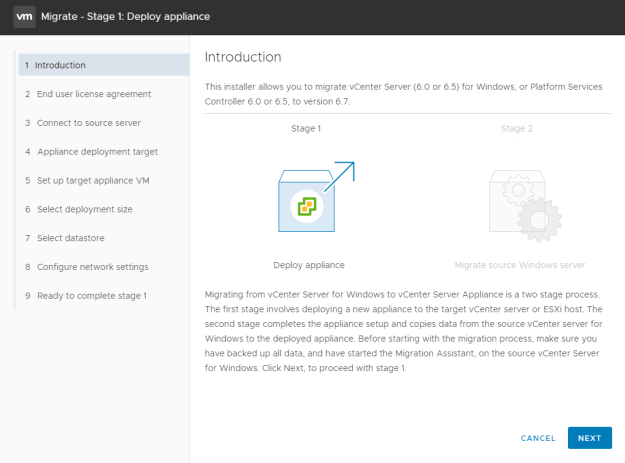Click the Deploy appliance box icon
The image size is (625, 463).
click(x=316, y=196)
